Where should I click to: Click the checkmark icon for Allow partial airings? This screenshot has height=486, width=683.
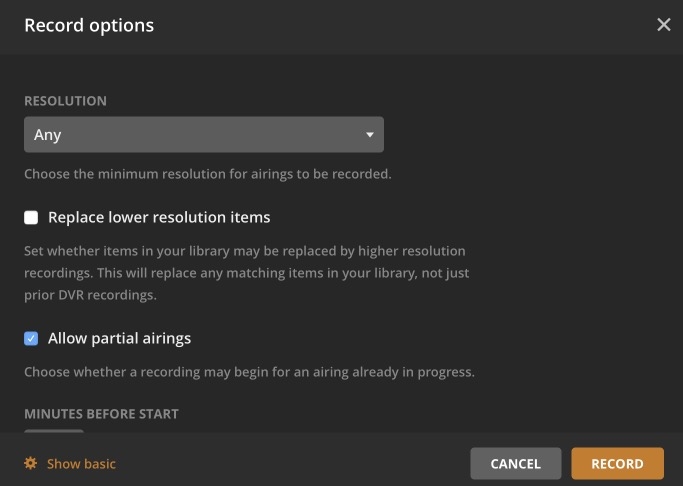click(31, 339)
